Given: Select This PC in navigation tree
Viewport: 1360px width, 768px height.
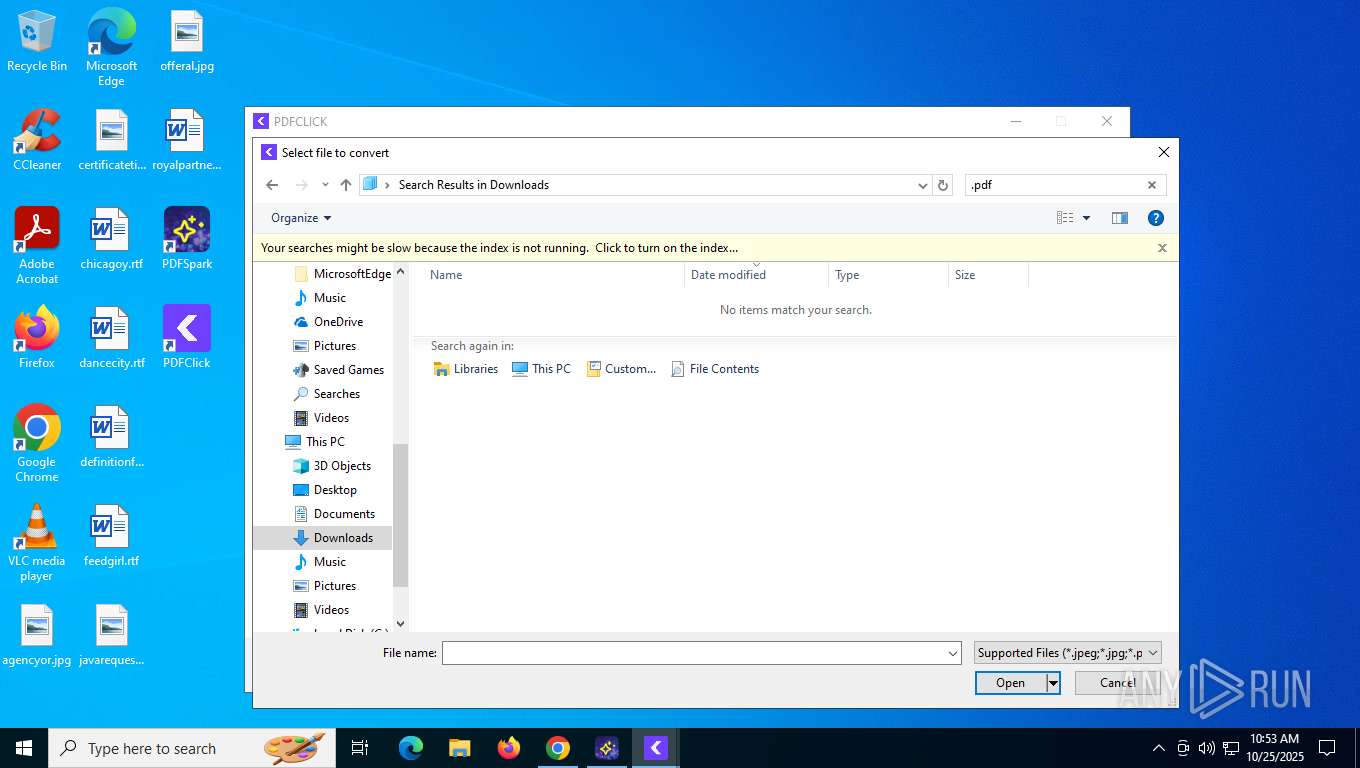Looking at the screenshot, I should tap(315, 442).
